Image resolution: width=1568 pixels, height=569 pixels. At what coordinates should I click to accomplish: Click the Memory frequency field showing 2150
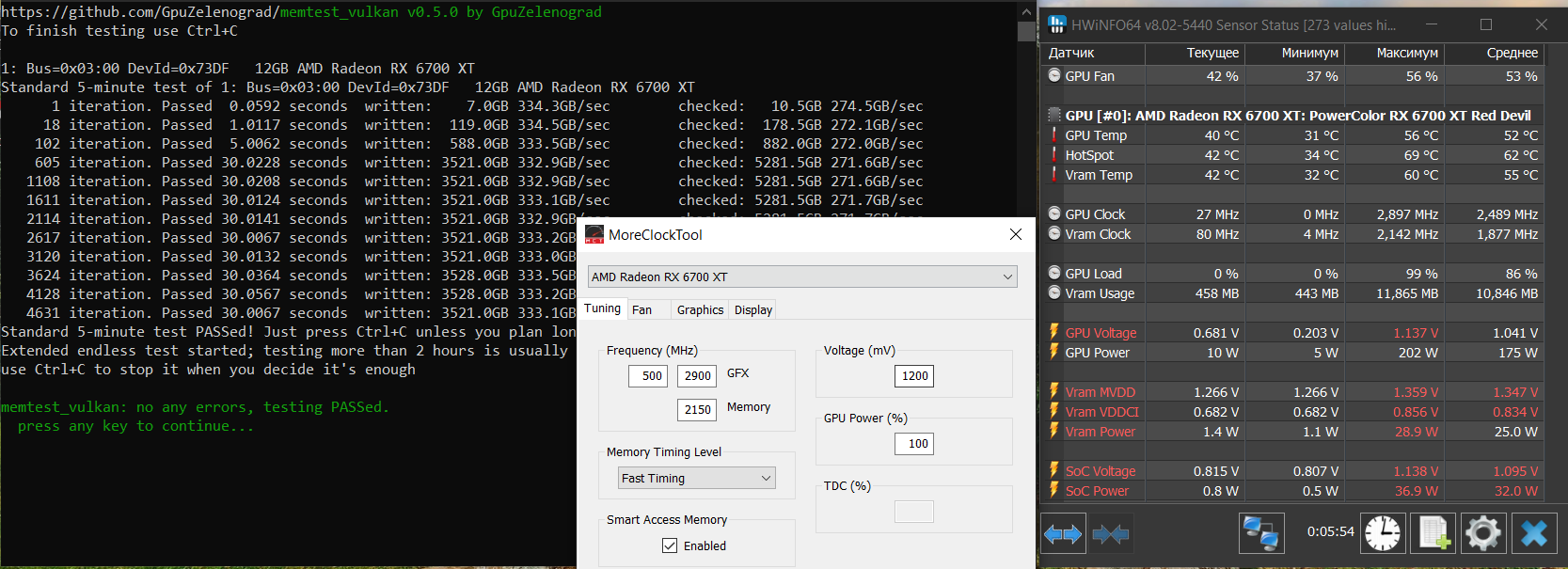[x=697, y=409]
